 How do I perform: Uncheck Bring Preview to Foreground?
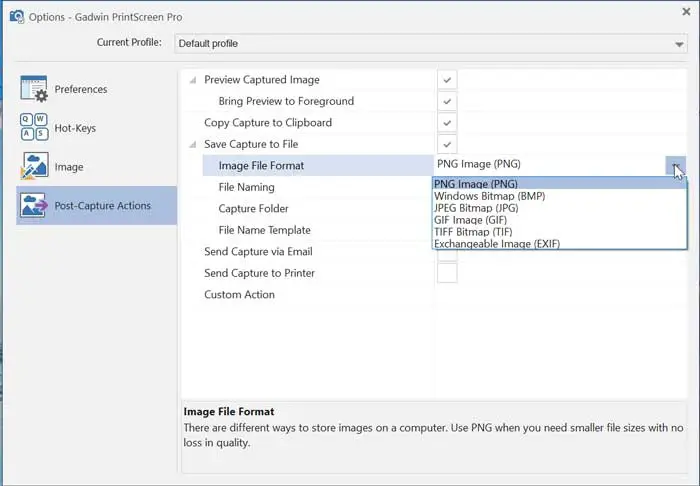coord(447,101)
